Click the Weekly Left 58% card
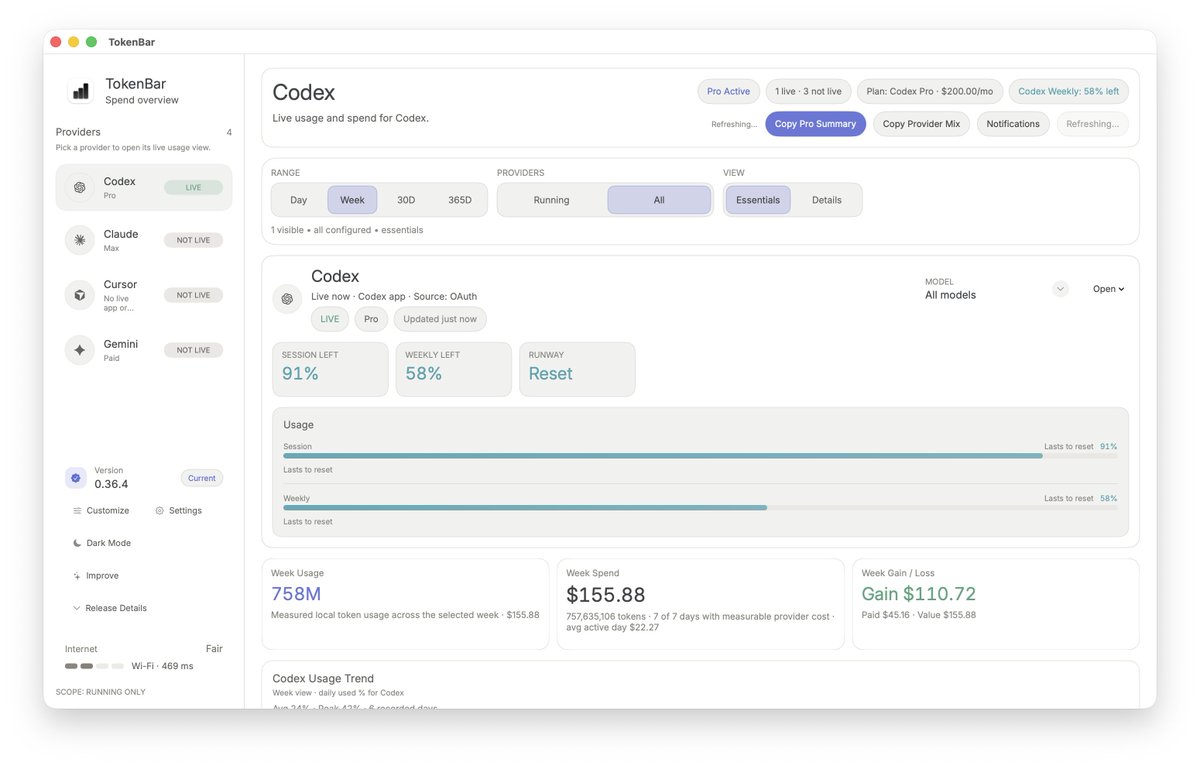The image size is (1200, 766). (x=453, y=369)
